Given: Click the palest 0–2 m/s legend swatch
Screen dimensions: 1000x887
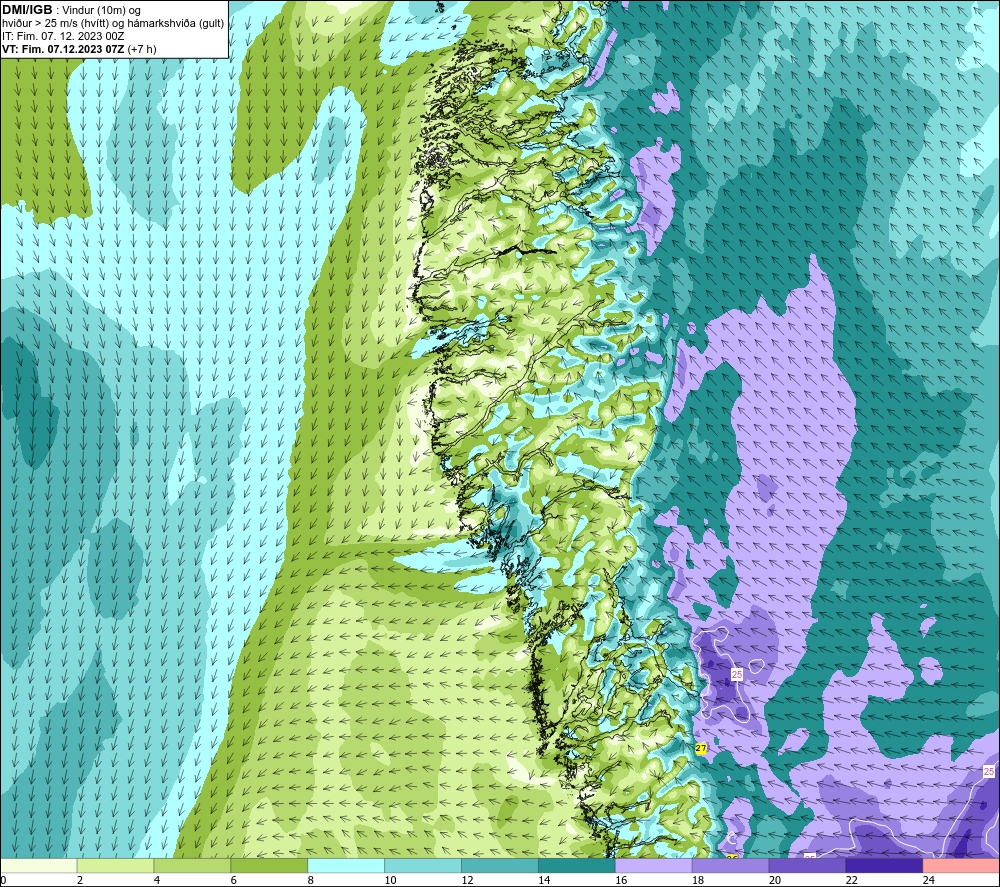Looking at the screenshot, I should [x=39, y=866].
